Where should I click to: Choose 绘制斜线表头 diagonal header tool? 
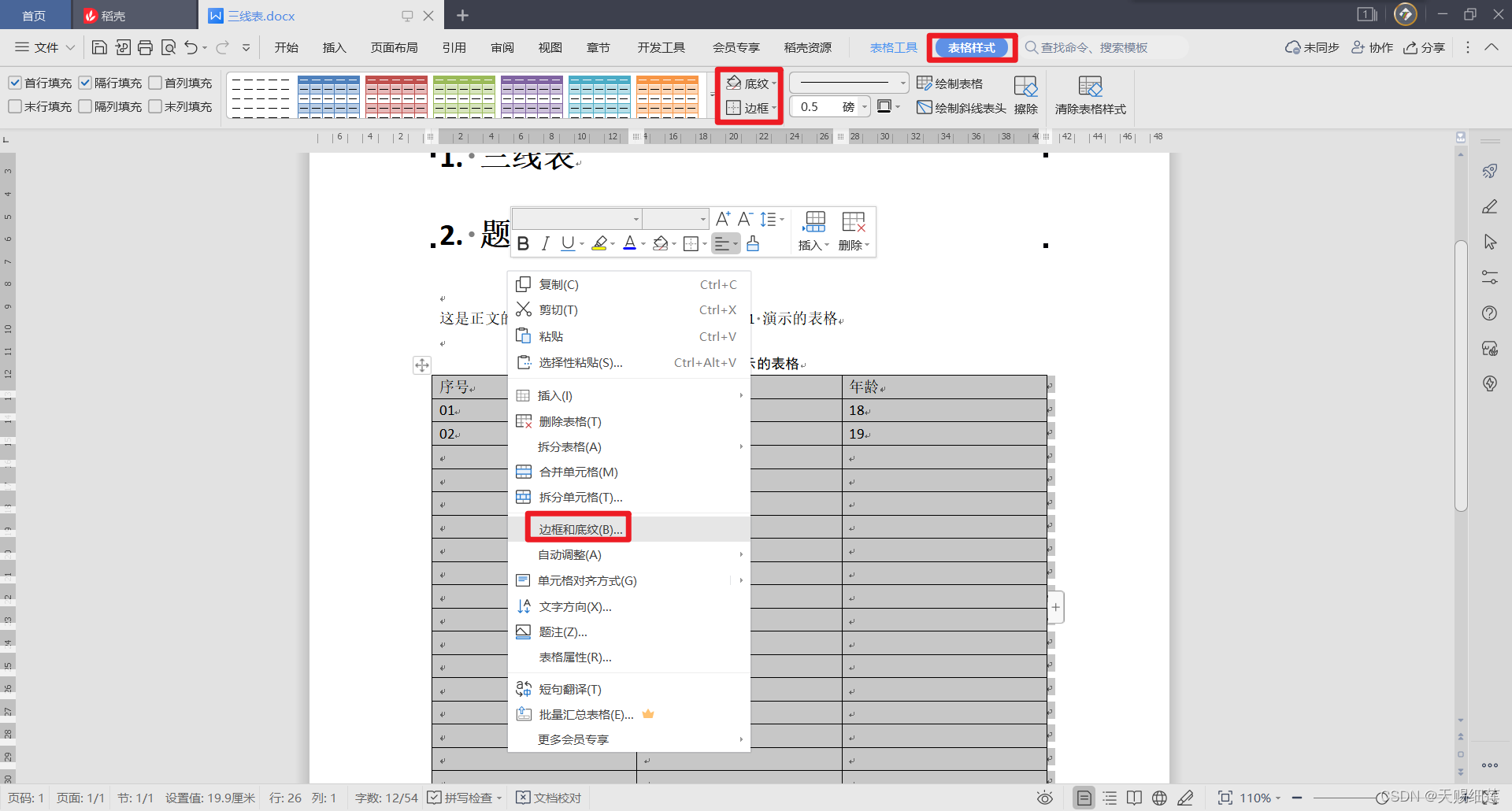pos(962,108)
